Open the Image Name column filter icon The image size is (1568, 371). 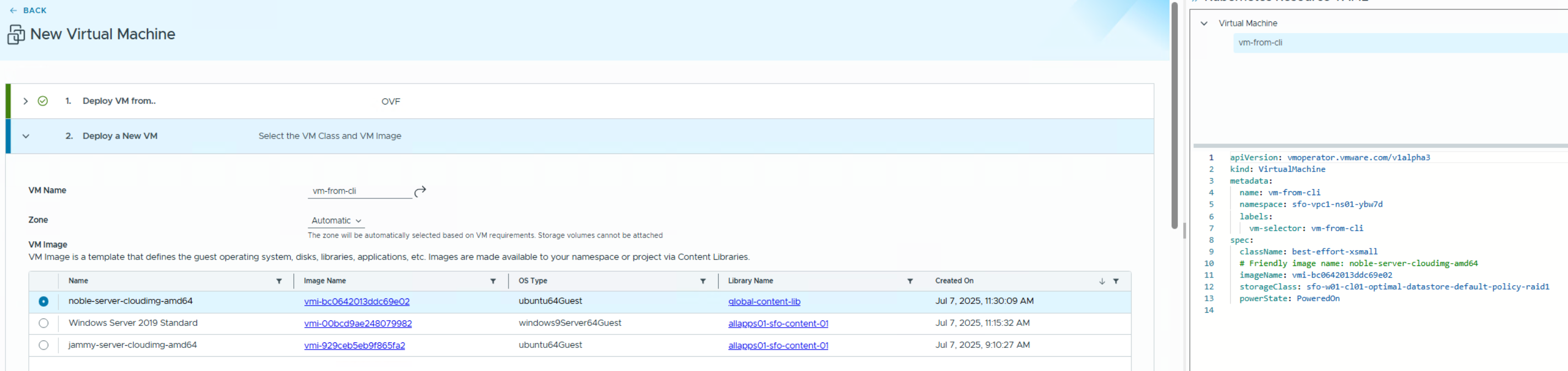(x=493, y=281)
